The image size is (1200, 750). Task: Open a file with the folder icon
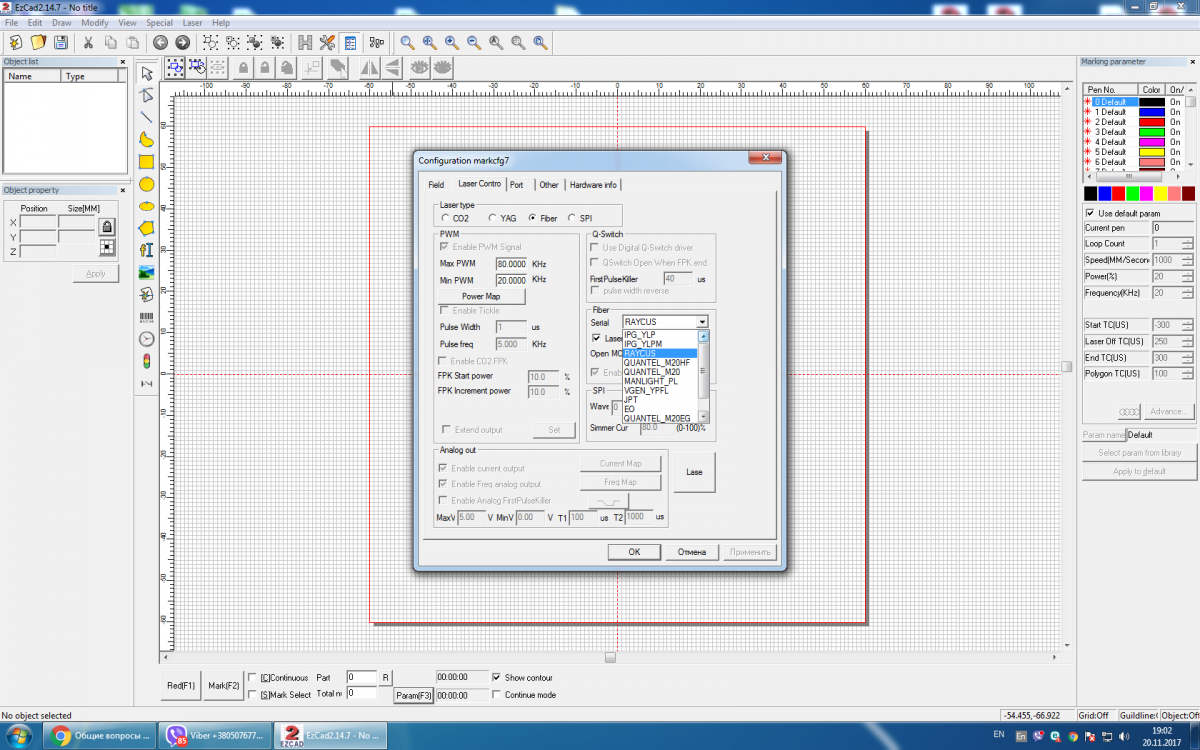click(38, 42)
